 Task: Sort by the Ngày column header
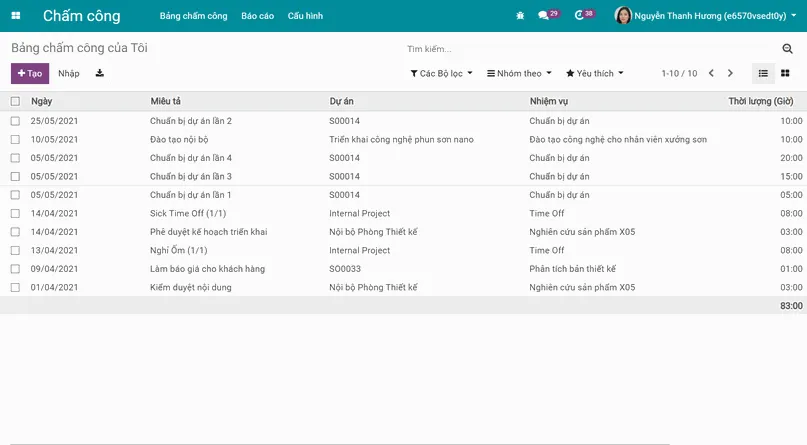42,101
